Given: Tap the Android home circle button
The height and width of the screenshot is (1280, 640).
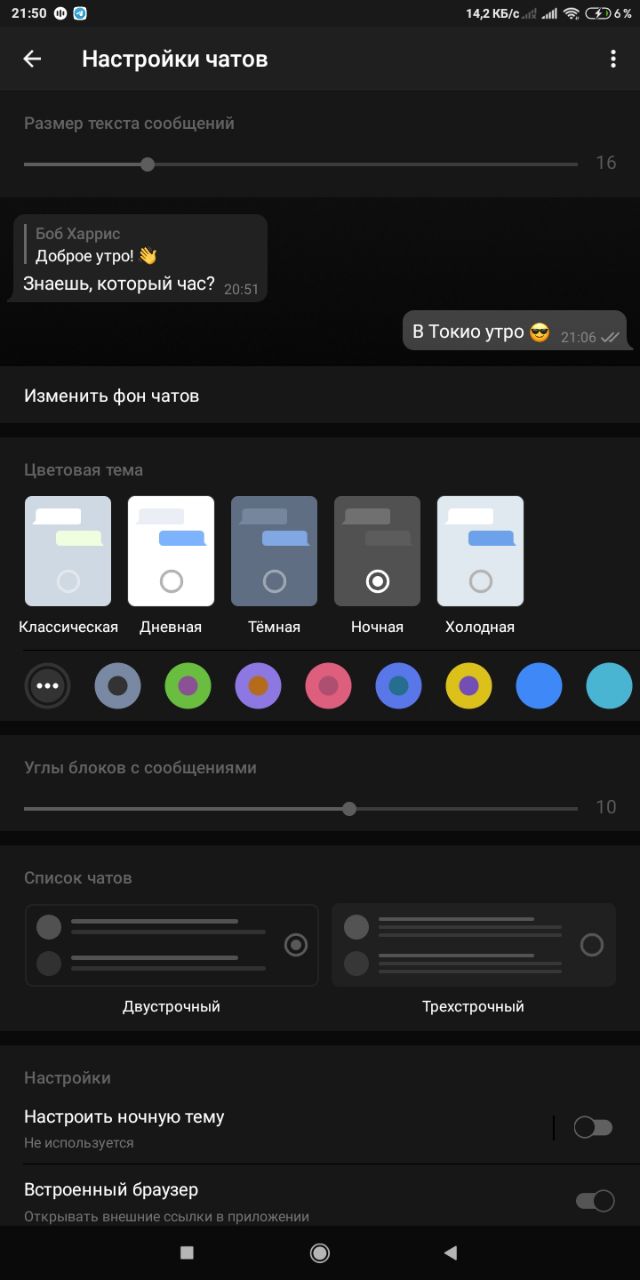Looking at the screenshot, I should coord(320,1252).
